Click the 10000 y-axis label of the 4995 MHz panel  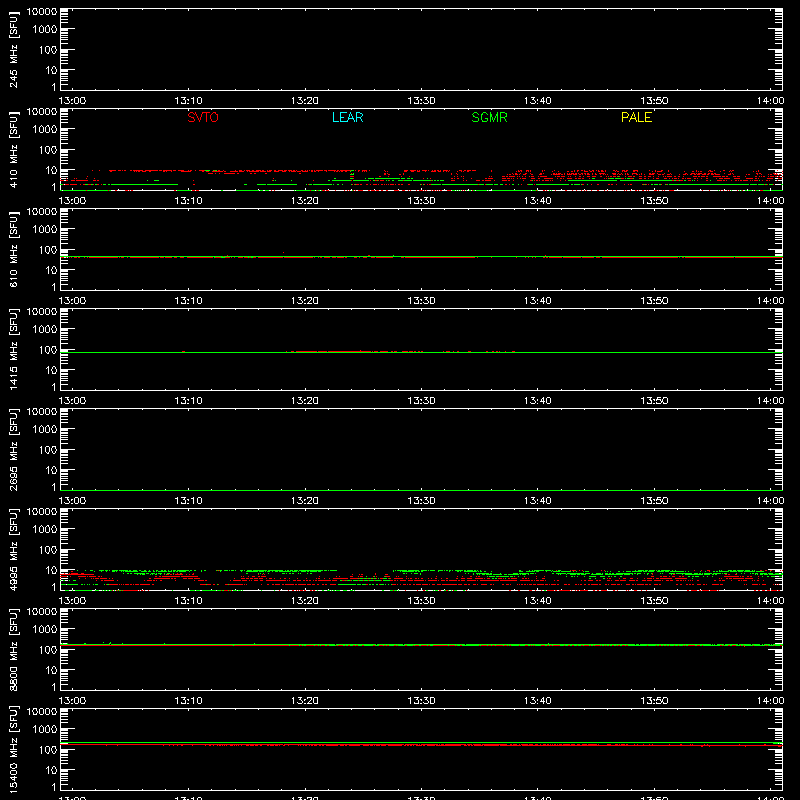[x=42, y=512]
